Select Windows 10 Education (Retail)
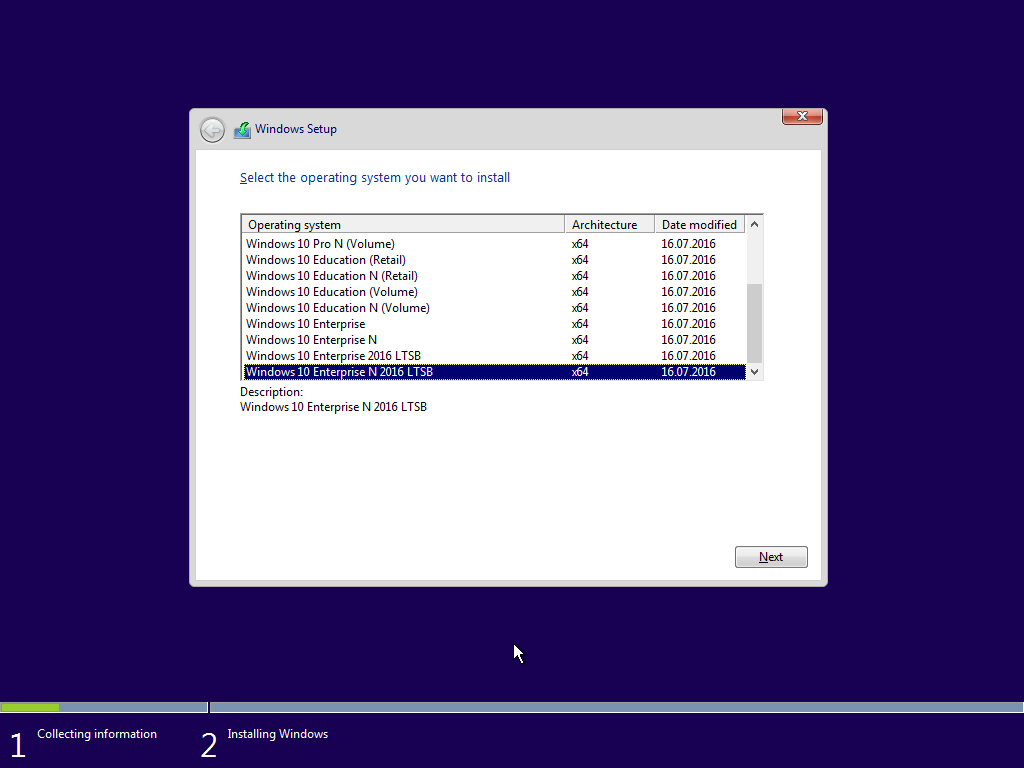This screenshot has width=1024, height=768. click(494, 260)
